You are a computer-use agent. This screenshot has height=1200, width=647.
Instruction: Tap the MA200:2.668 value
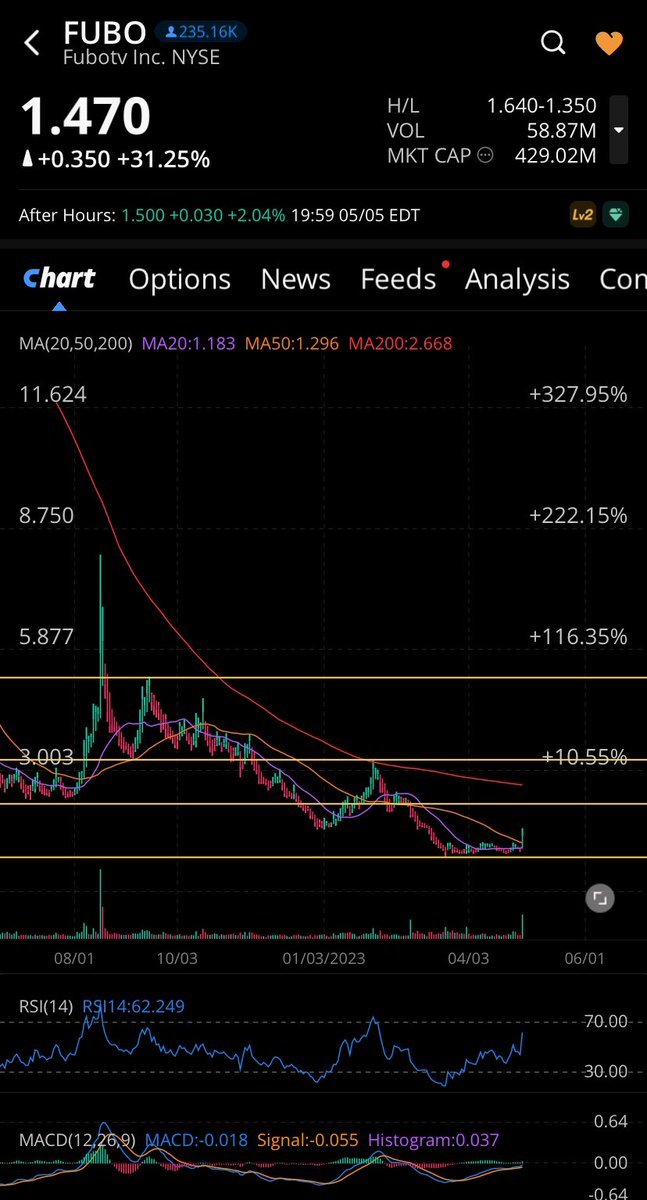(x=400, y=343)
